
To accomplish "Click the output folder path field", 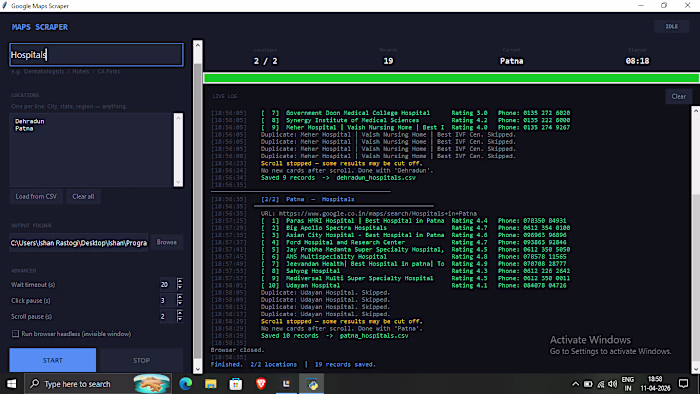I will 79,243.
